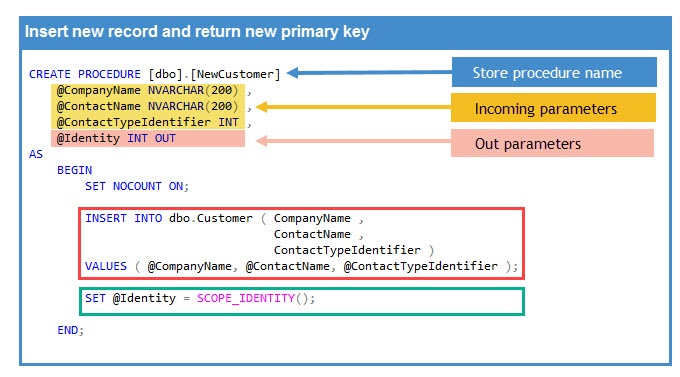Click the 'Incoming parameters' label box
Viewport: 680px width, 377px height.
click(x=553, y=108)
